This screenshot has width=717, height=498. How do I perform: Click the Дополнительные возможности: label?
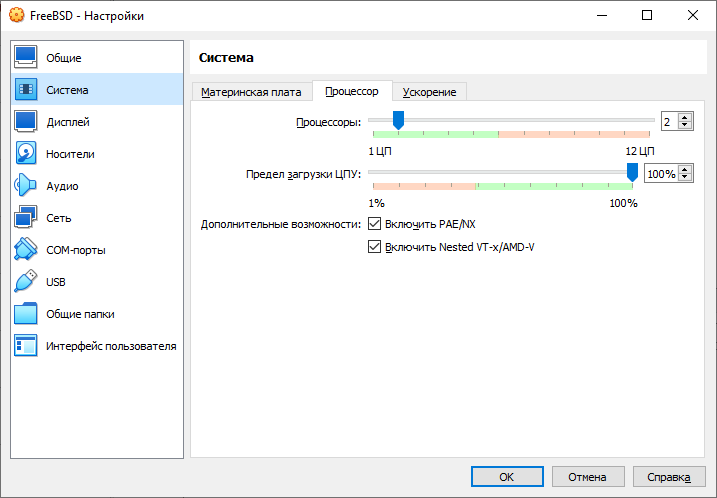[281, 225]
